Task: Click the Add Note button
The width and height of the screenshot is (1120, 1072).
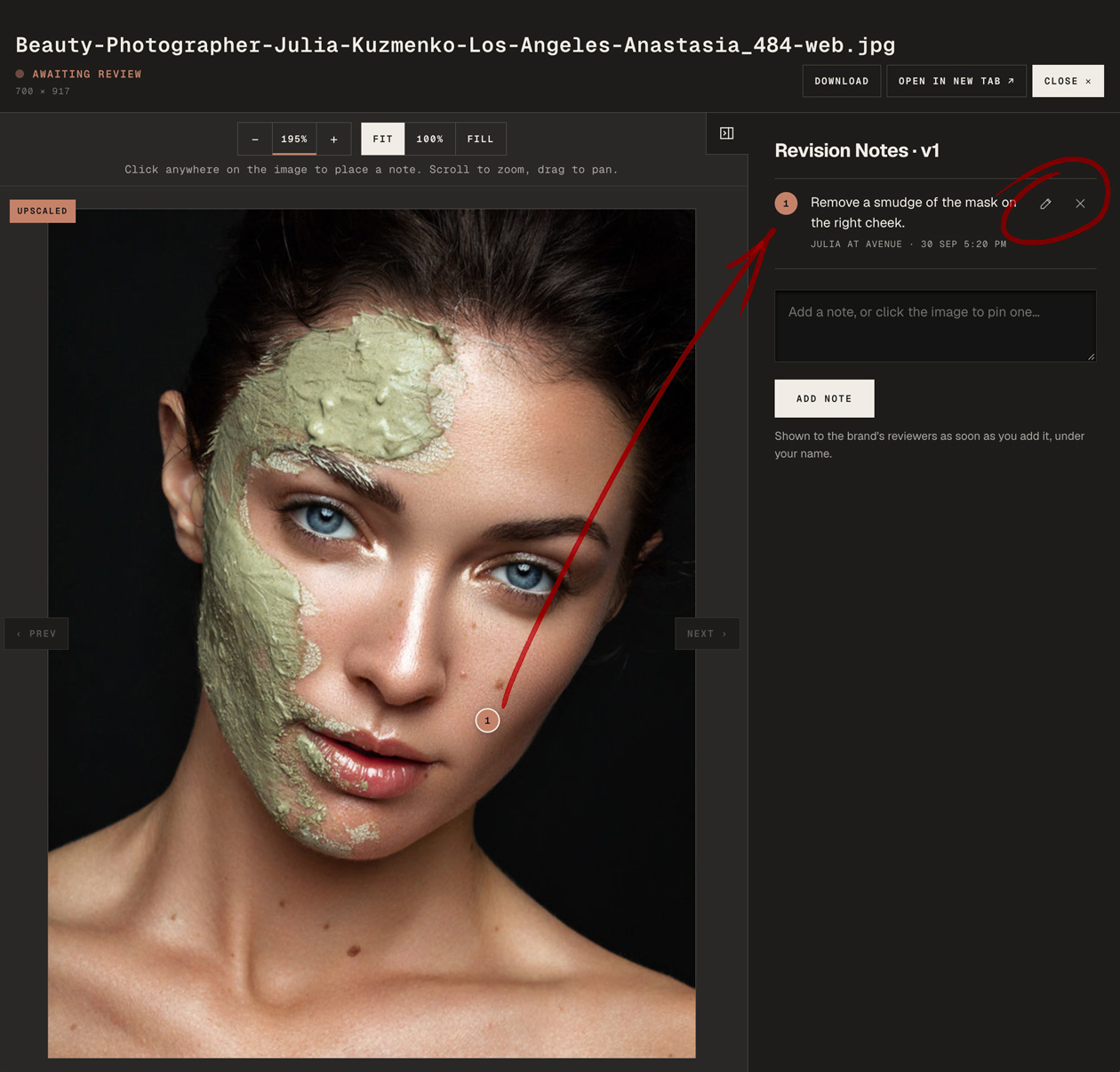Action: 824,398
